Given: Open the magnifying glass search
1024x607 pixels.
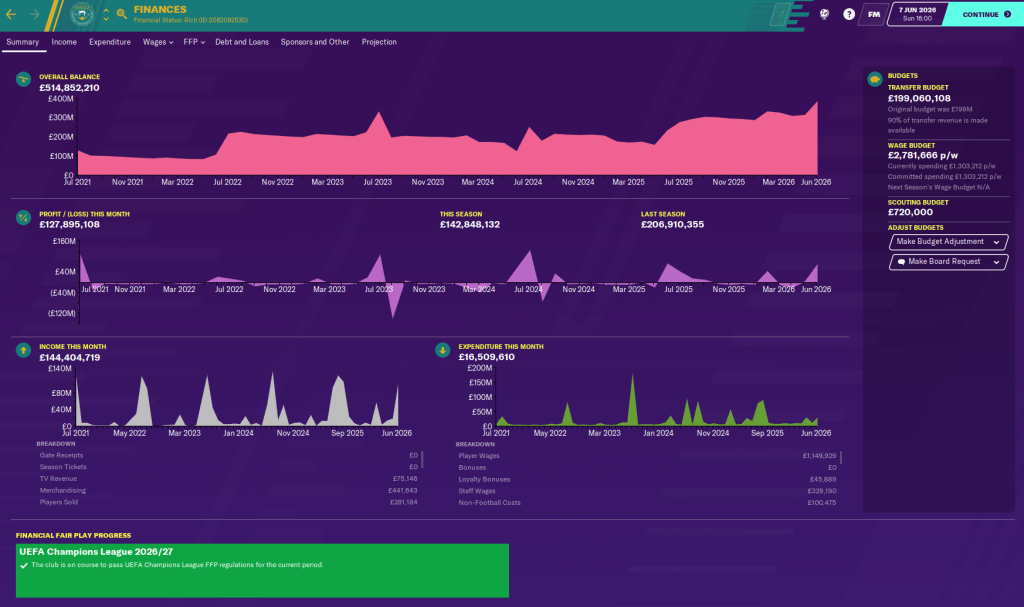Looking at the screenshot, I should (x=121, y=14).
